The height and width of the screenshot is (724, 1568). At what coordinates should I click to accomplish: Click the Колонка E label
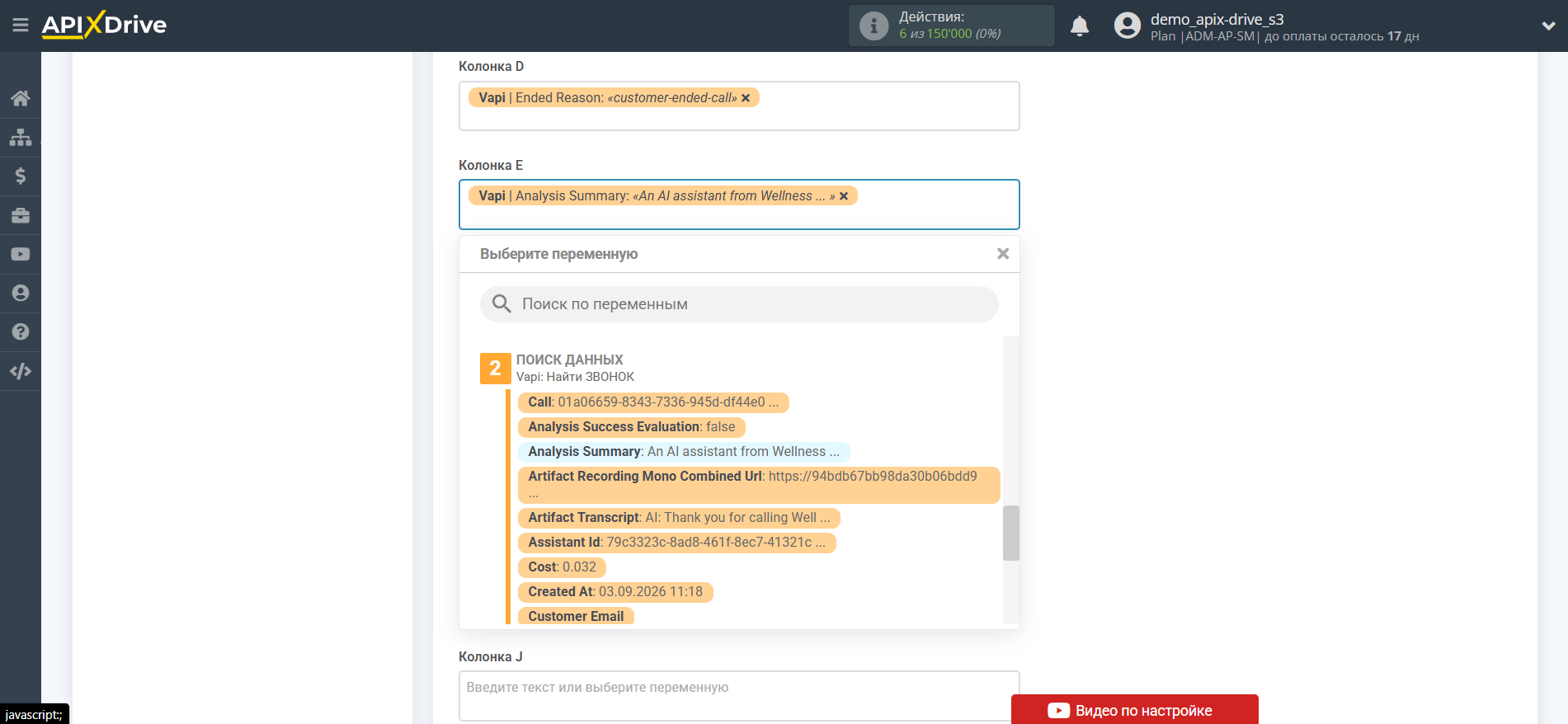(491, 165)
